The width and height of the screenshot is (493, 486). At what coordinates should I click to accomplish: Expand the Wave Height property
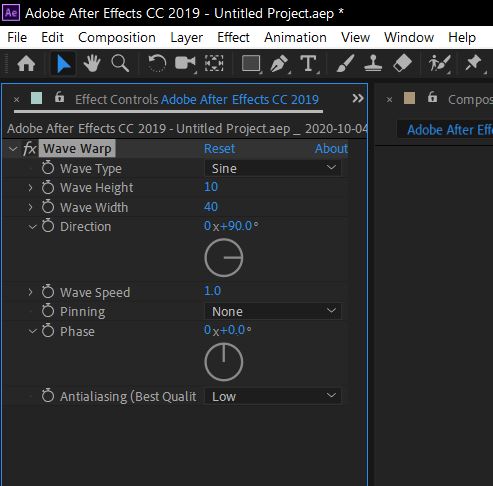point(30,188)
